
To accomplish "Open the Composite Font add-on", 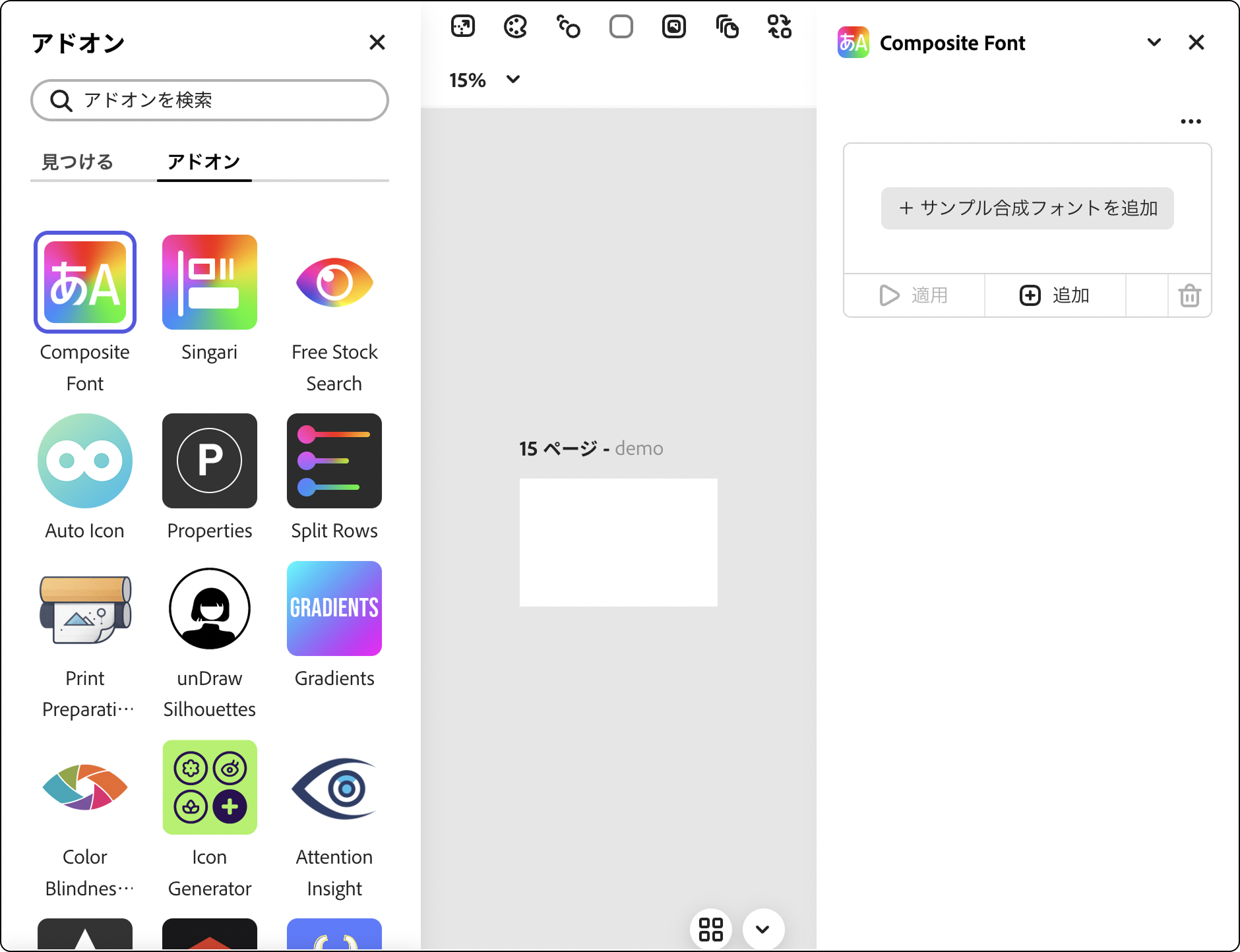I will click(x=84, y=282).
